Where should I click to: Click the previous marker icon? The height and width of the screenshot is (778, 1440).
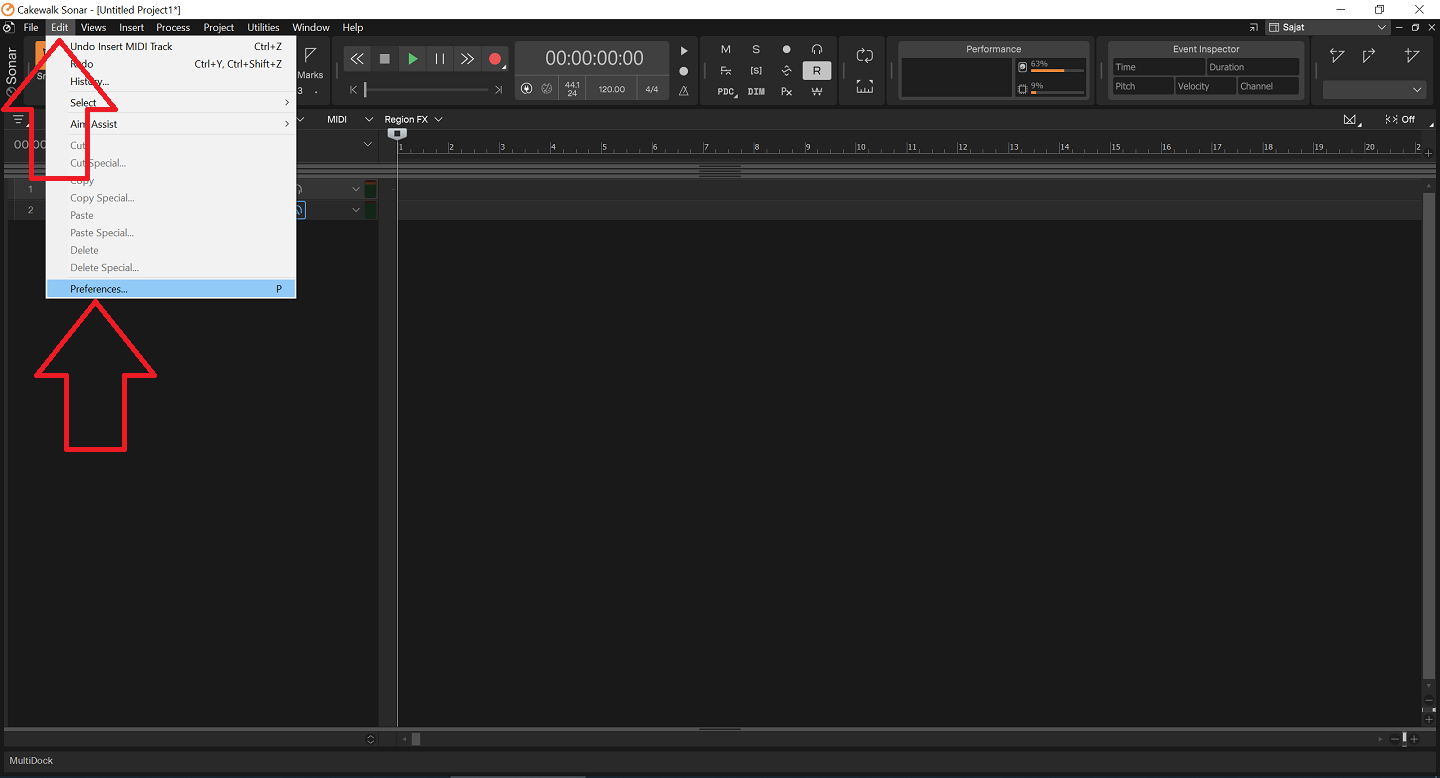[1337, 56]
